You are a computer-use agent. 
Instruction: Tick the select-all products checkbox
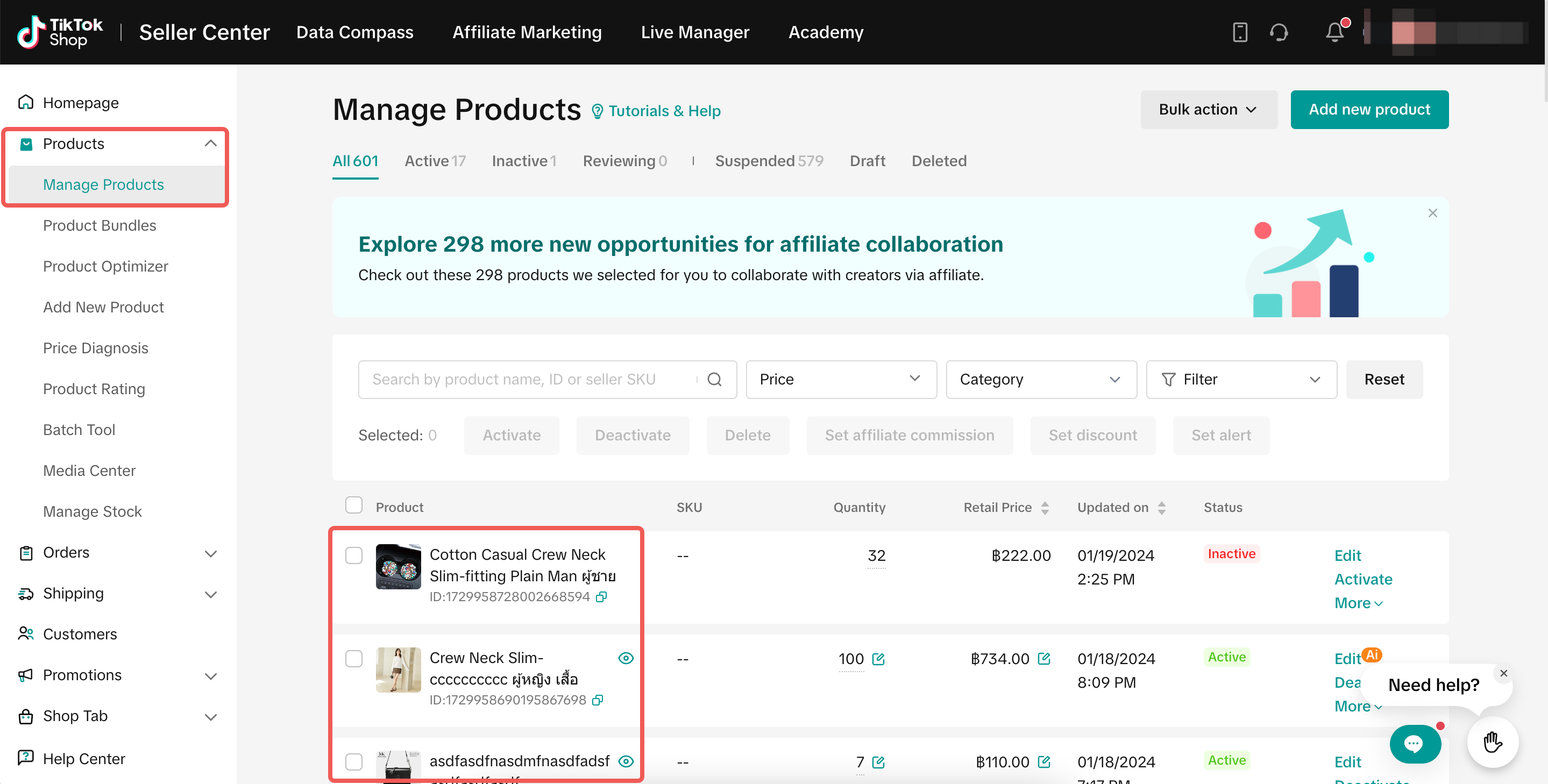354,505
